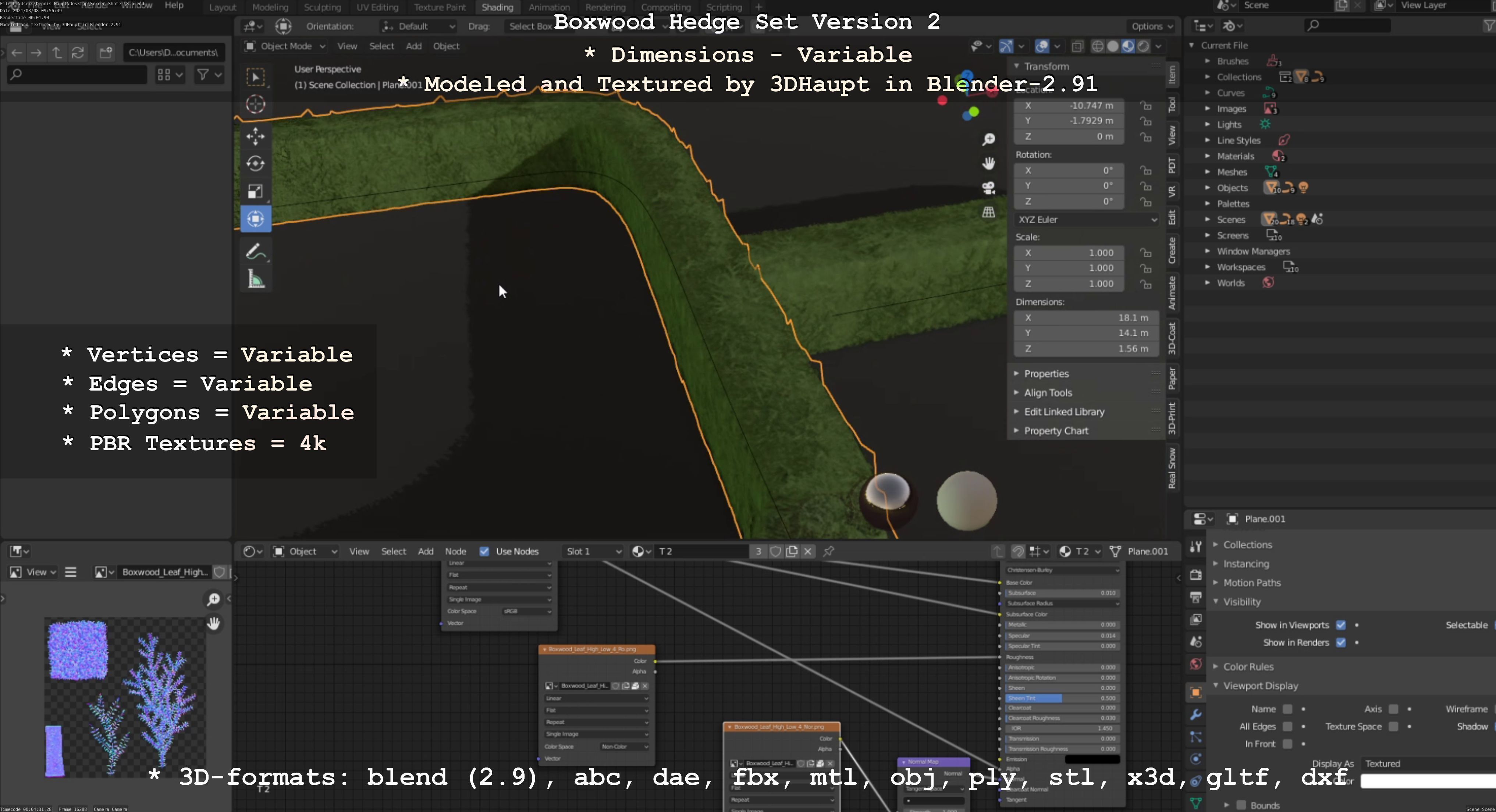Click Emission black color swatch
1496x812 pixels.
pyautogui.click(x=1092, y=760)
